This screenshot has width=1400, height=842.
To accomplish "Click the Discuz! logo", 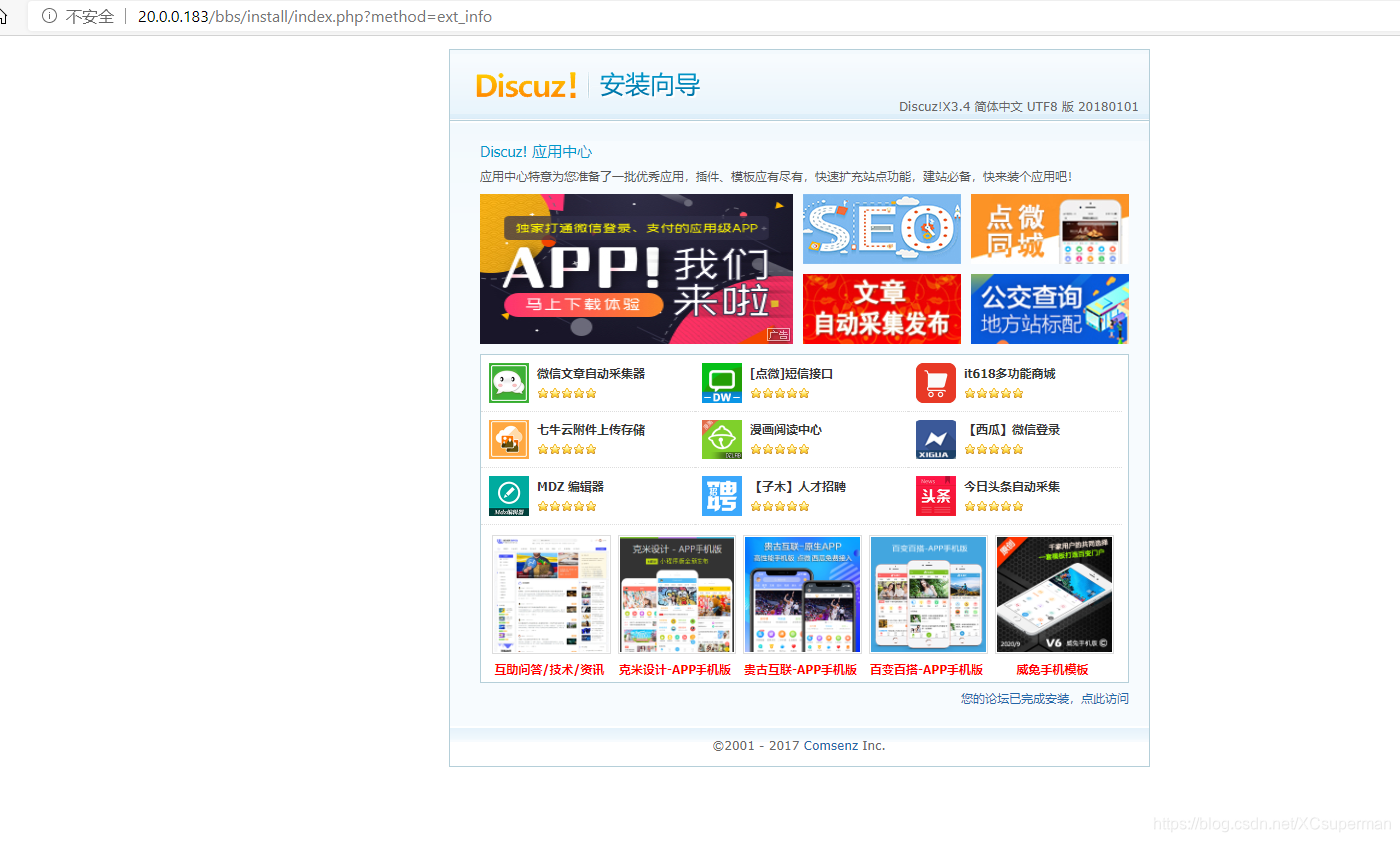I will [526, 85].
